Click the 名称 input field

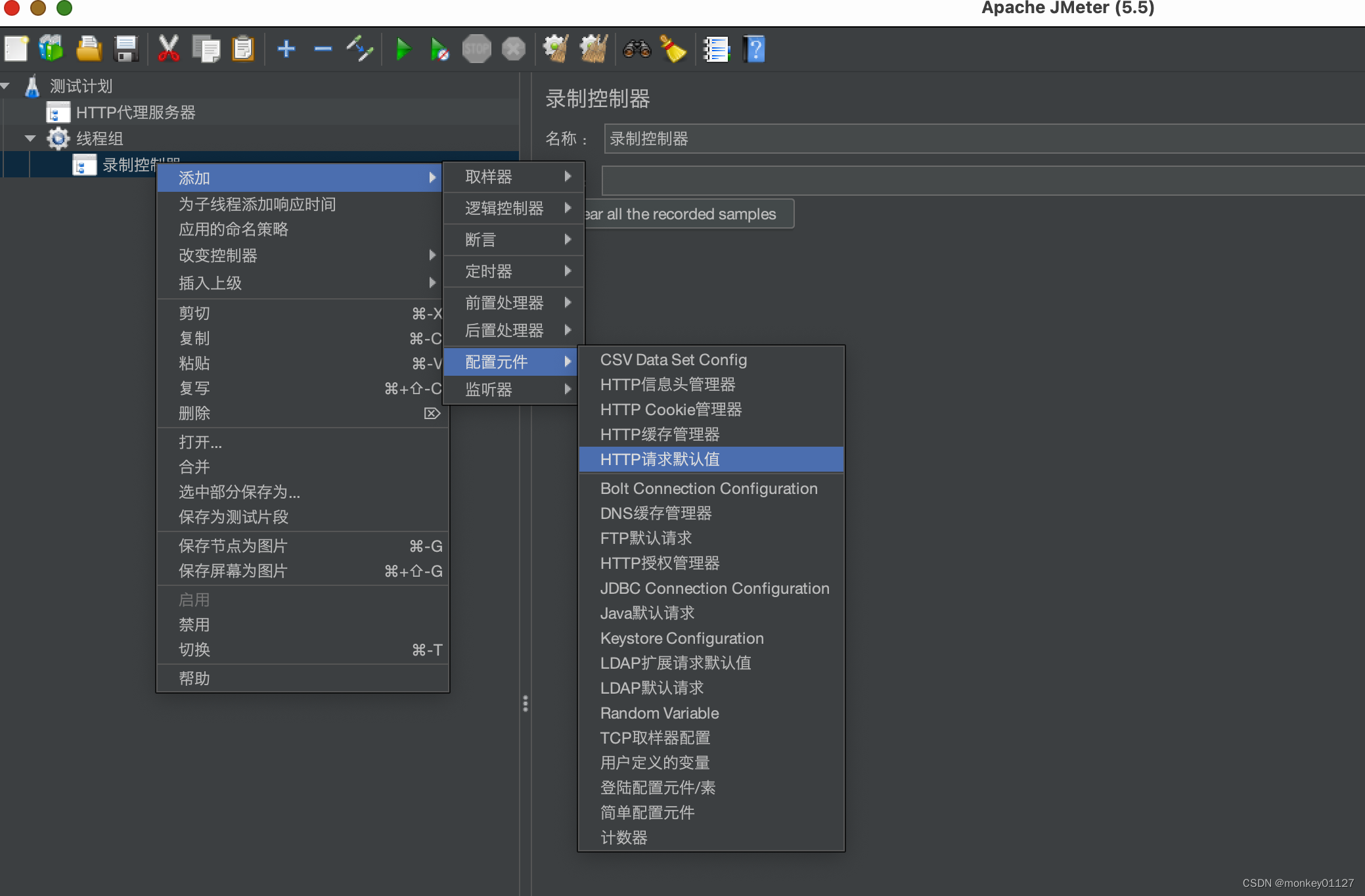point(984,139)
